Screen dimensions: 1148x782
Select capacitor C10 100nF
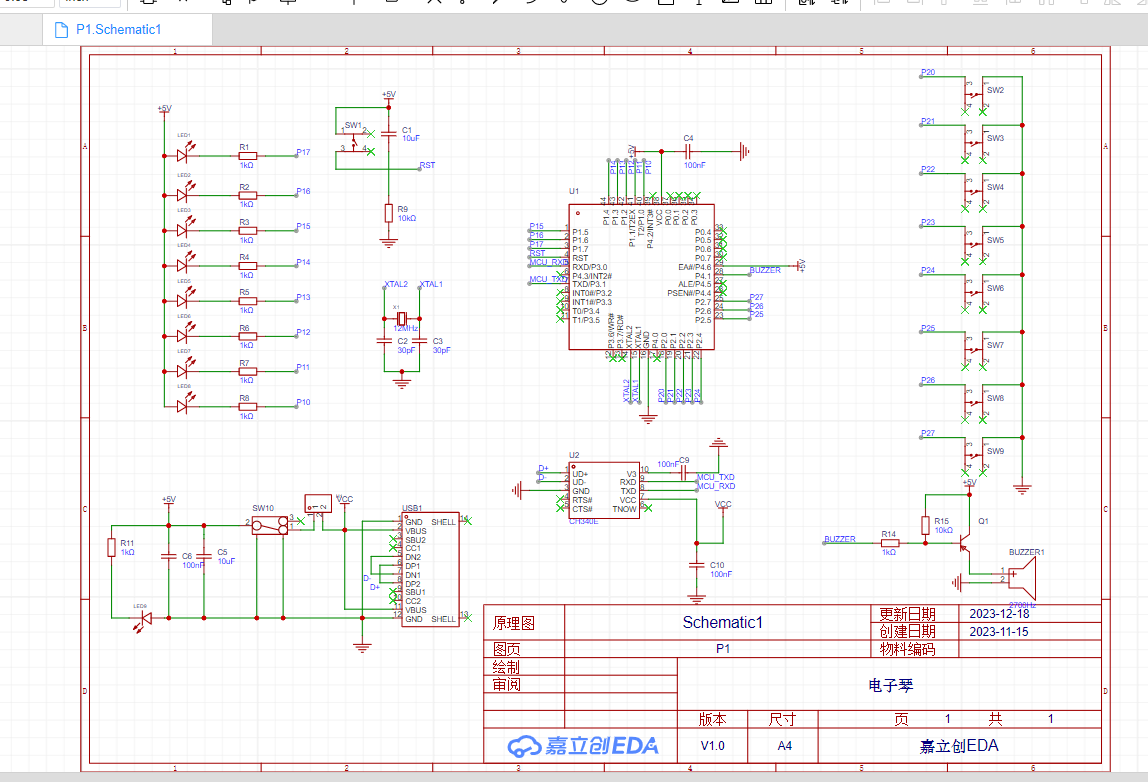coord(696,565)
